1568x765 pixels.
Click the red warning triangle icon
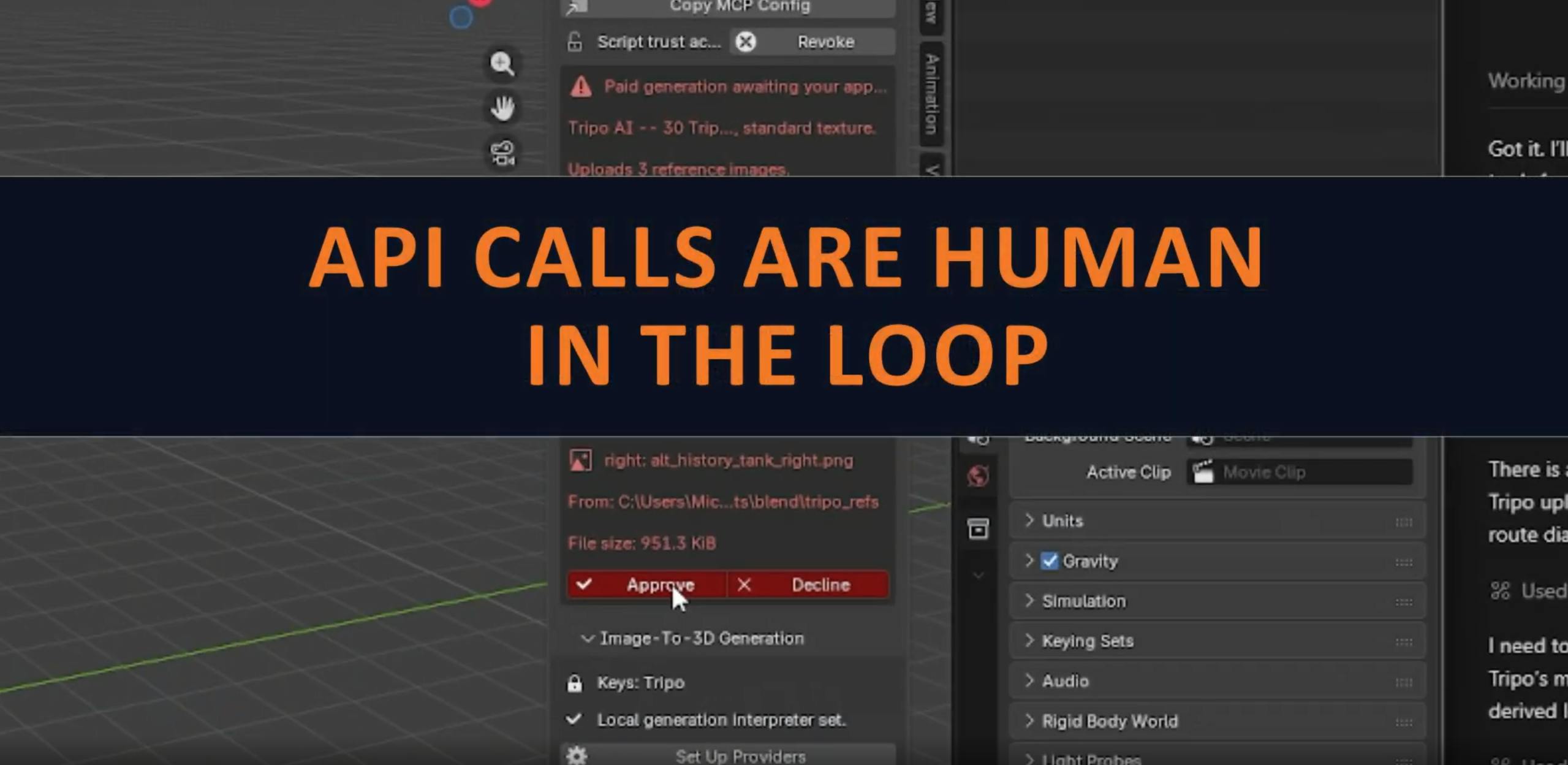(581, 87)
